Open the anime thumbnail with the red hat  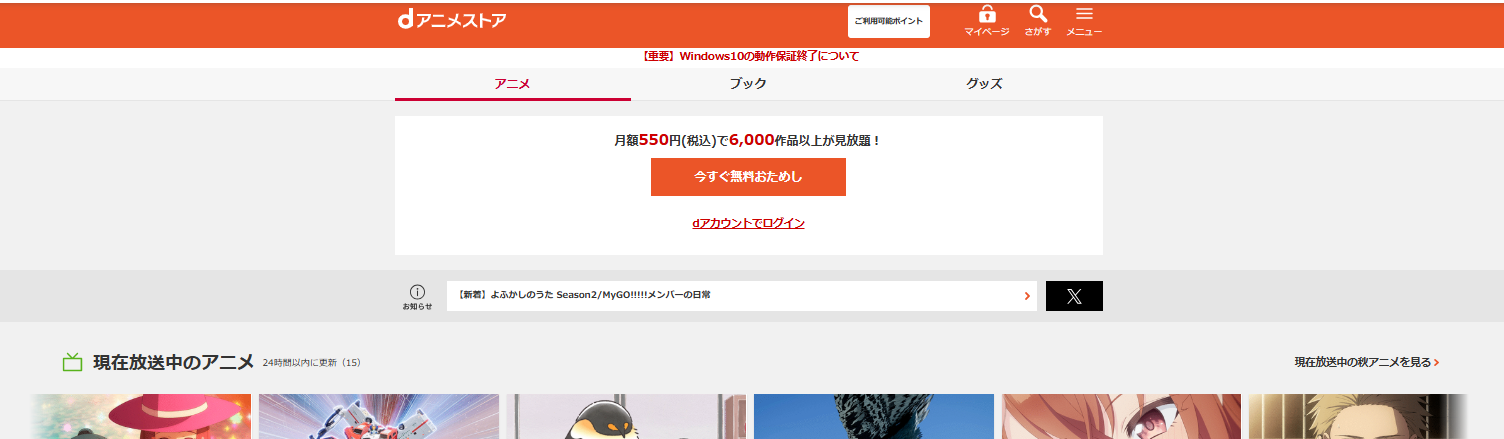coord(140,416)
